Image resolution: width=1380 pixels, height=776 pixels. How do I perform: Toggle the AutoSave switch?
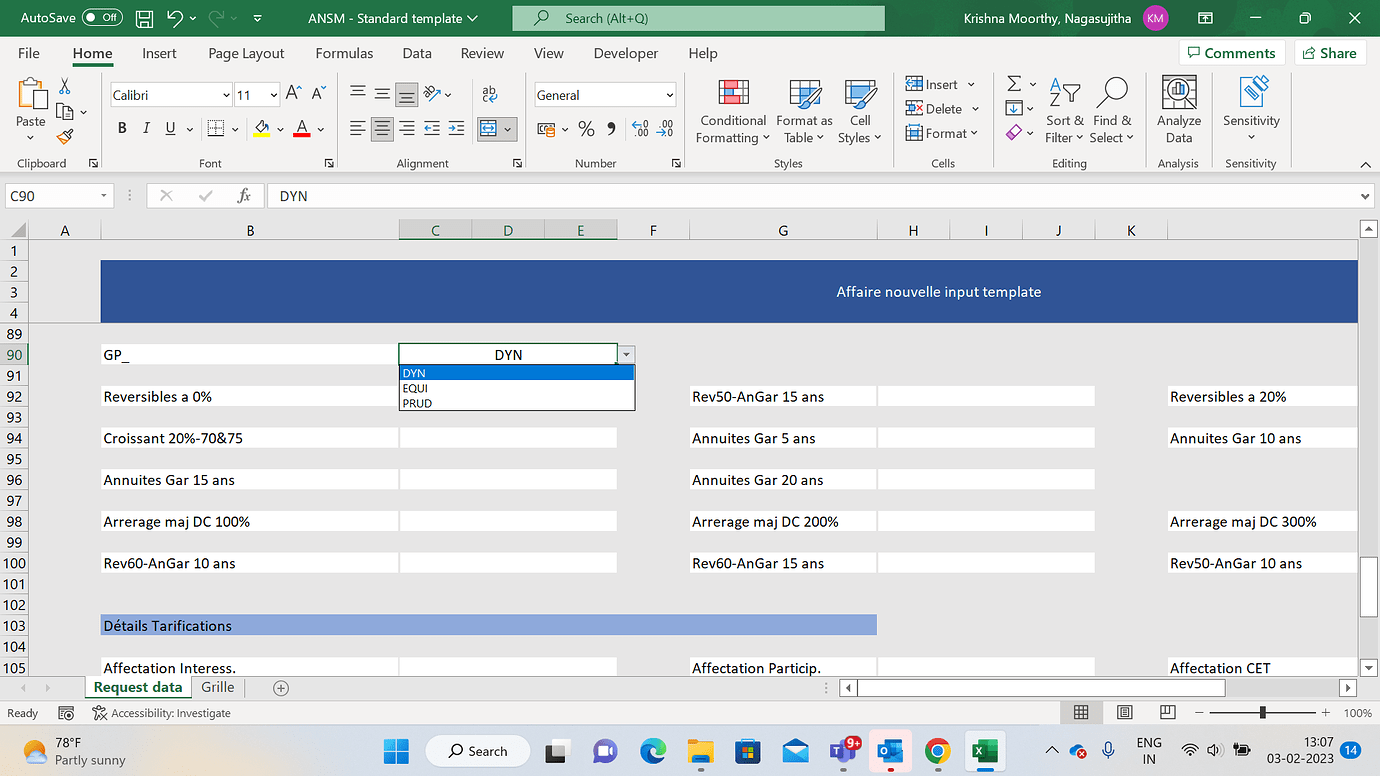click(102, 18)
